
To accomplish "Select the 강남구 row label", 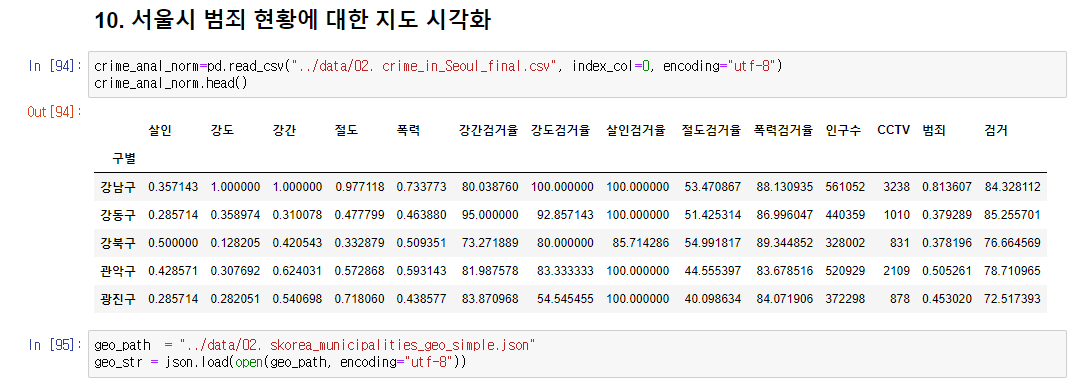I will click(x=118, y=186).
